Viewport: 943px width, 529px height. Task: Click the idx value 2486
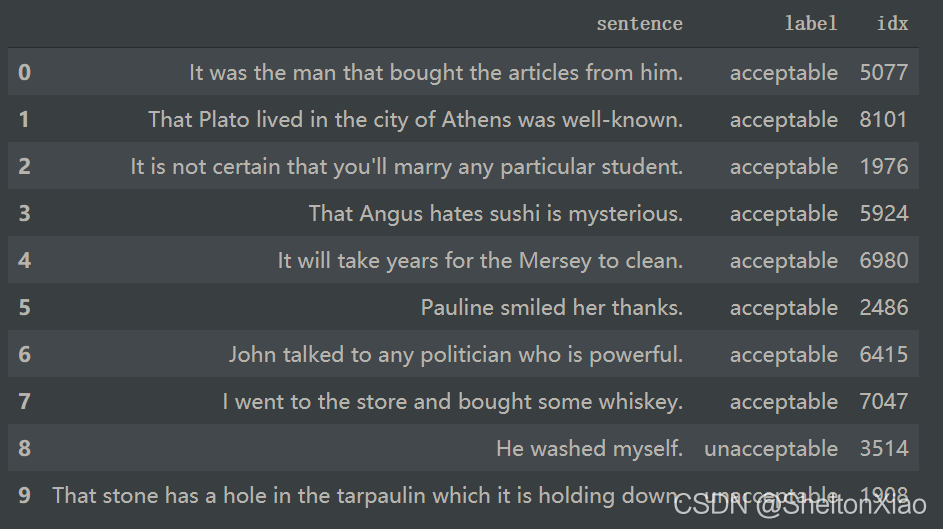(883, 307)
